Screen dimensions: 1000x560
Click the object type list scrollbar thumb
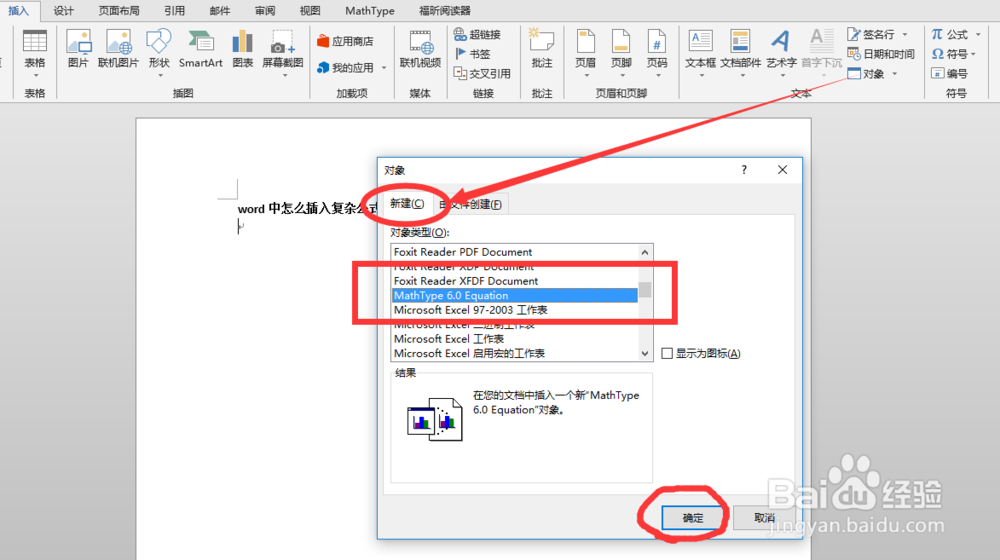click(645, 290)
